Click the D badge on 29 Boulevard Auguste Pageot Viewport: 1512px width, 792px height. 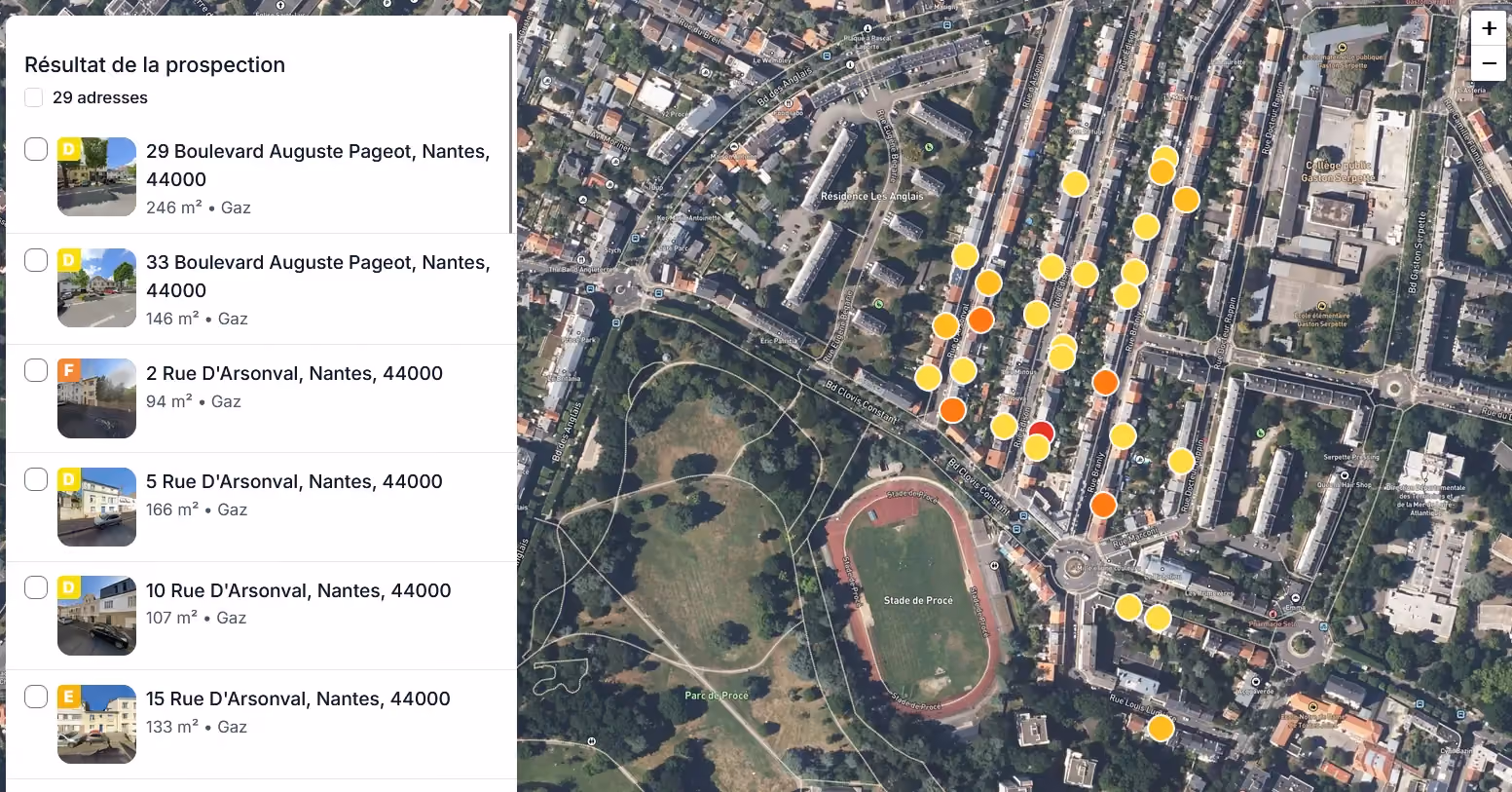pyautogui.click(x=68, y=149)
